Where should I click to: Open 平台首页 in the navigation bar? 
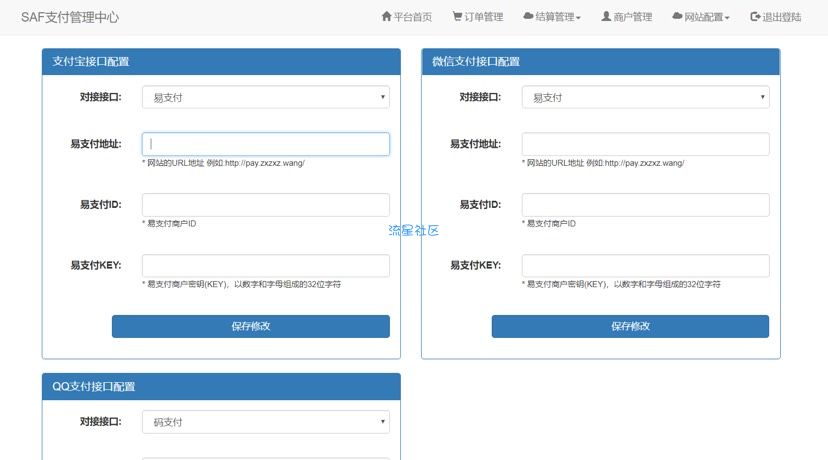(x=407, y=17)
